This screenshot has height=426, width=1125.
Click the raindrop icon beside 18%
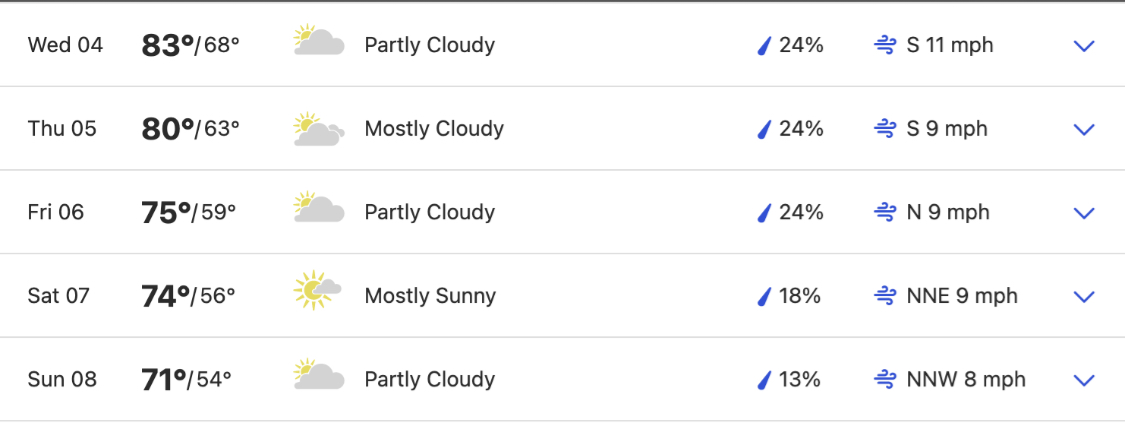tap(765, 296)
